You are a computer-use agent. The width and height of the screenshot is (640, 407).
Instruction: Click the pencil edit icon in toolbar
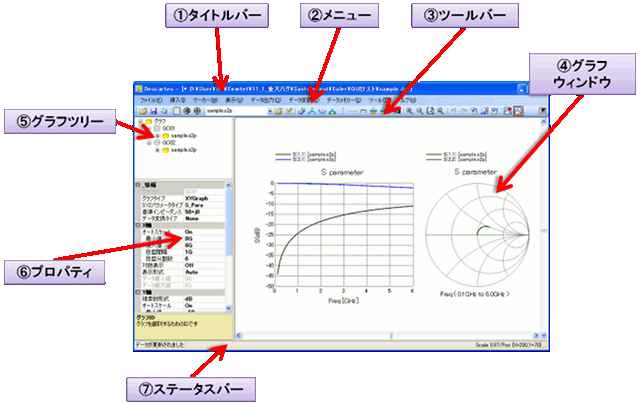(x=284, y=112)
